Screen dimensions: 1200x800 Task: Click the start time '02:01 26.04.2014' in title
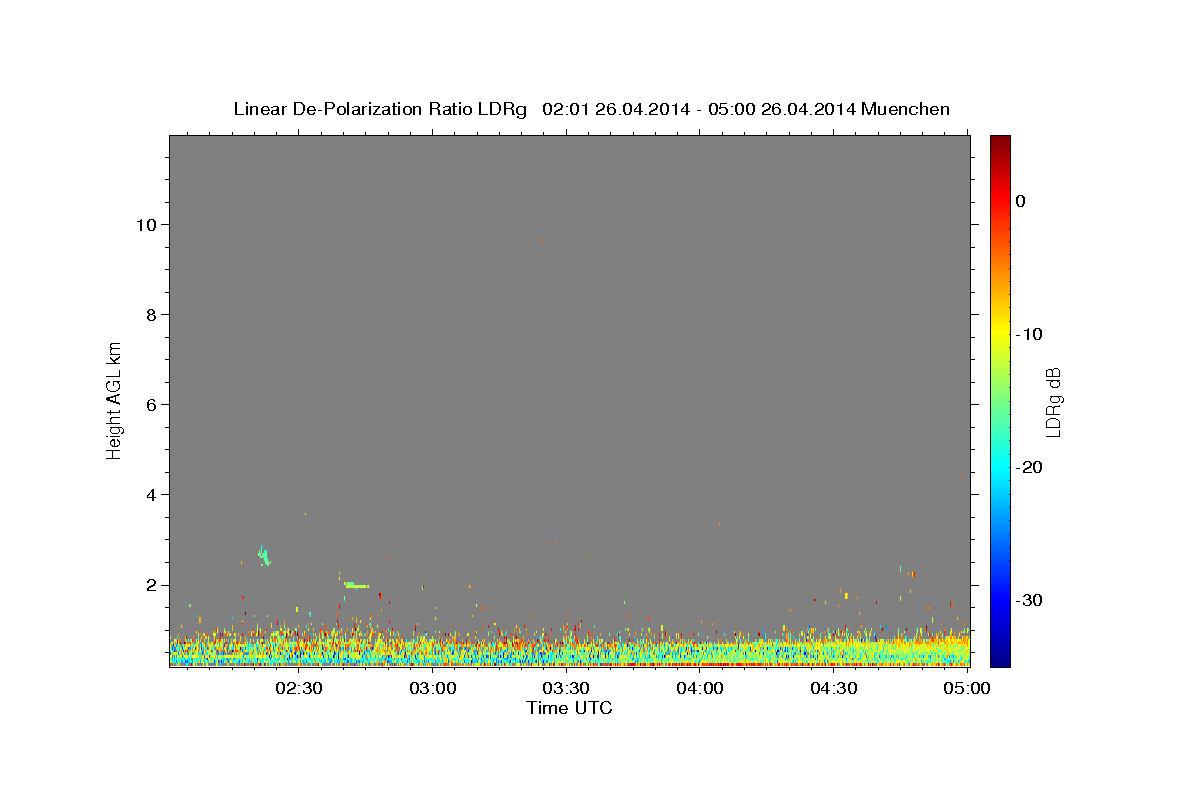pos(616,109)
